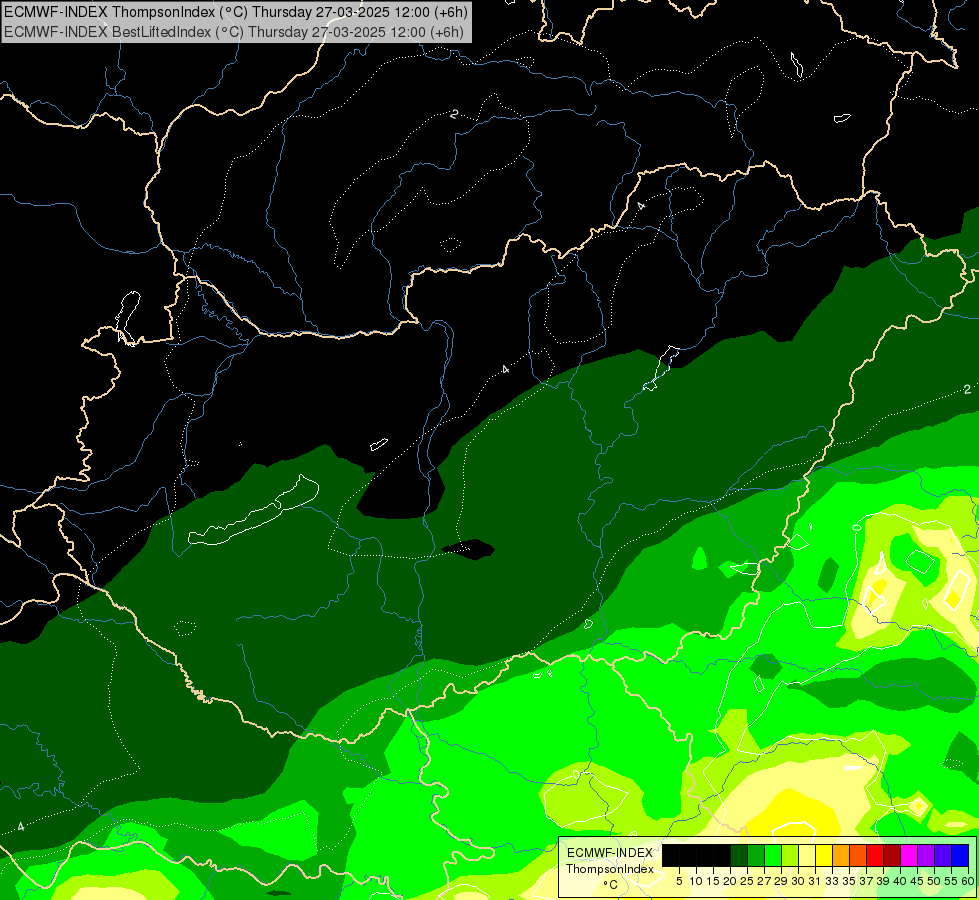Image resolution: width=979 pixels, height=900 pixels.
Task: Click the ThompsonIndex text in legend box
Action: coord(610,869)
